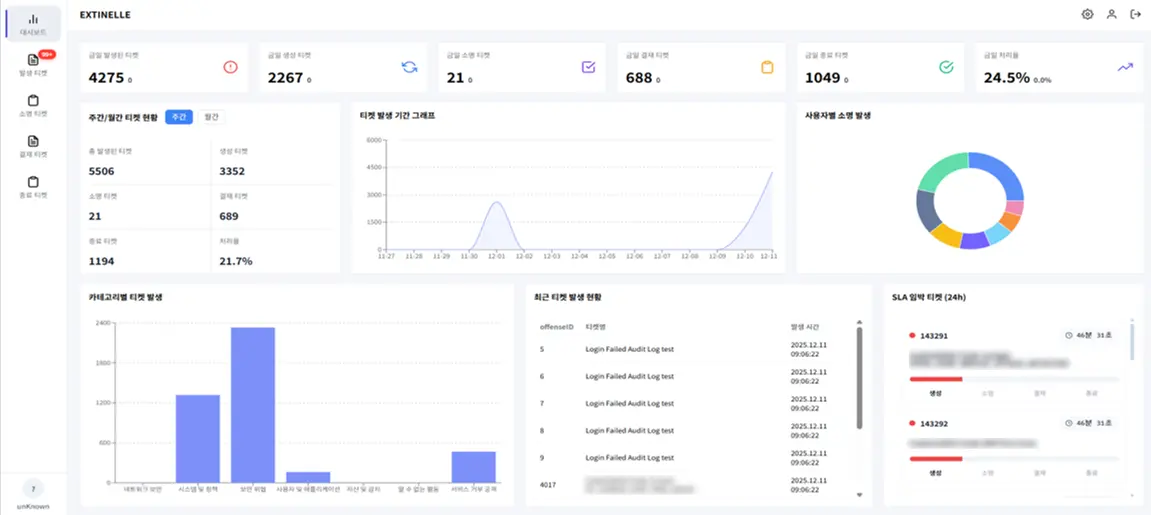The height and width of the screenshot is (515, 1151).
Task: Select the offenseID 5 ticket row
Action: click(x=690, y=349)
